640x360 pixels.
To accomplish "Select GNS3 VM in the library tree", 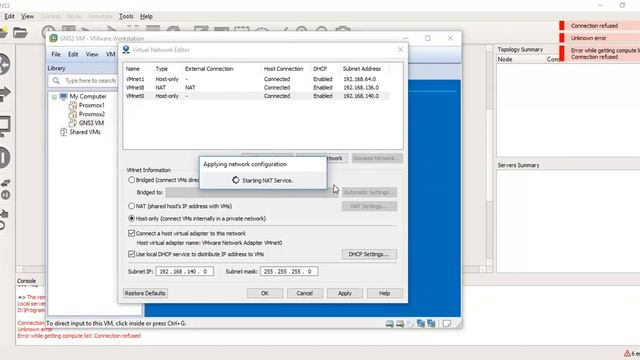I will coord(91,123).
